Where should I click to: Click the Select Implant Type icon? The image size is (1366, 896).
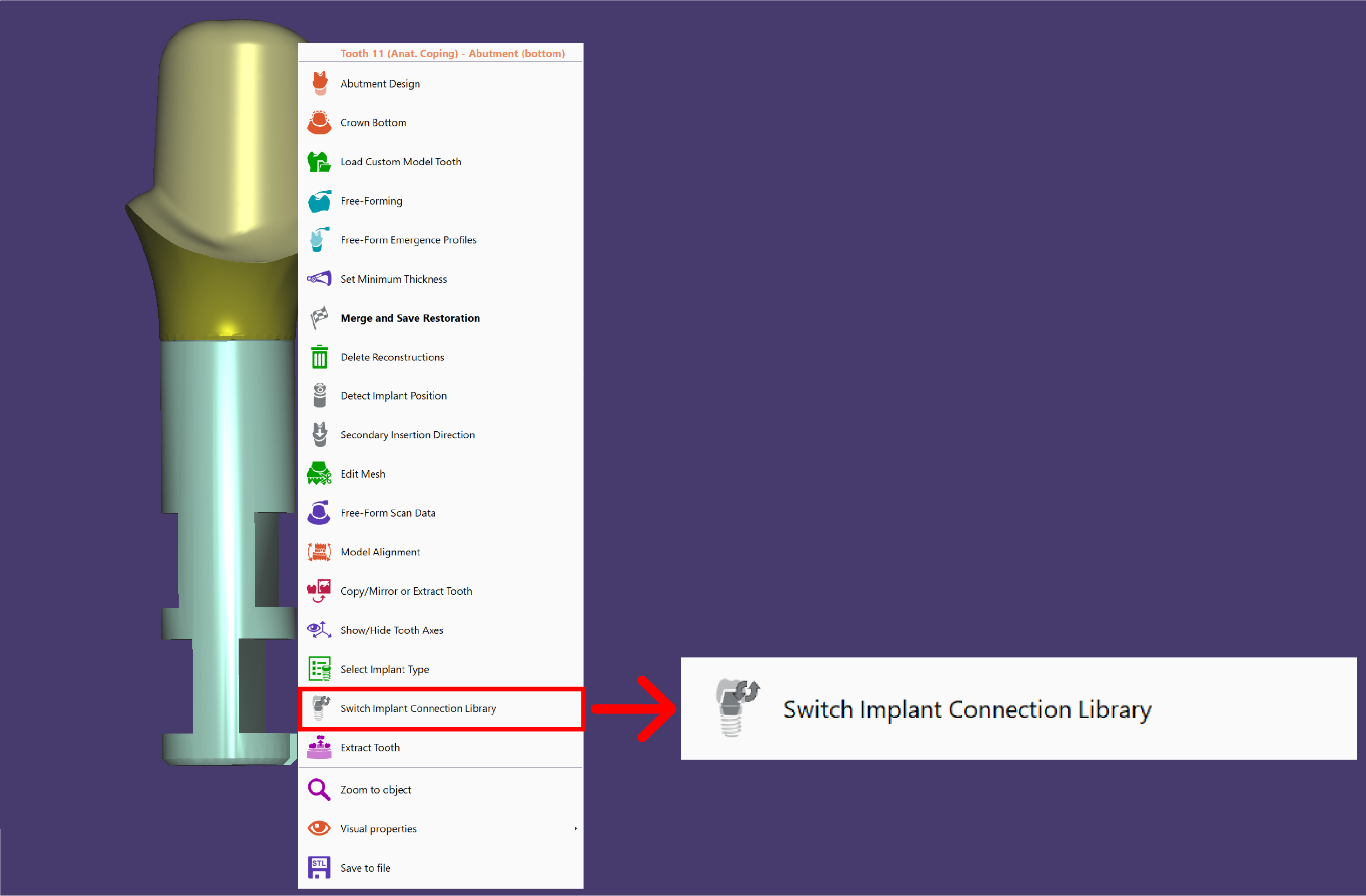tap(320, 669)
